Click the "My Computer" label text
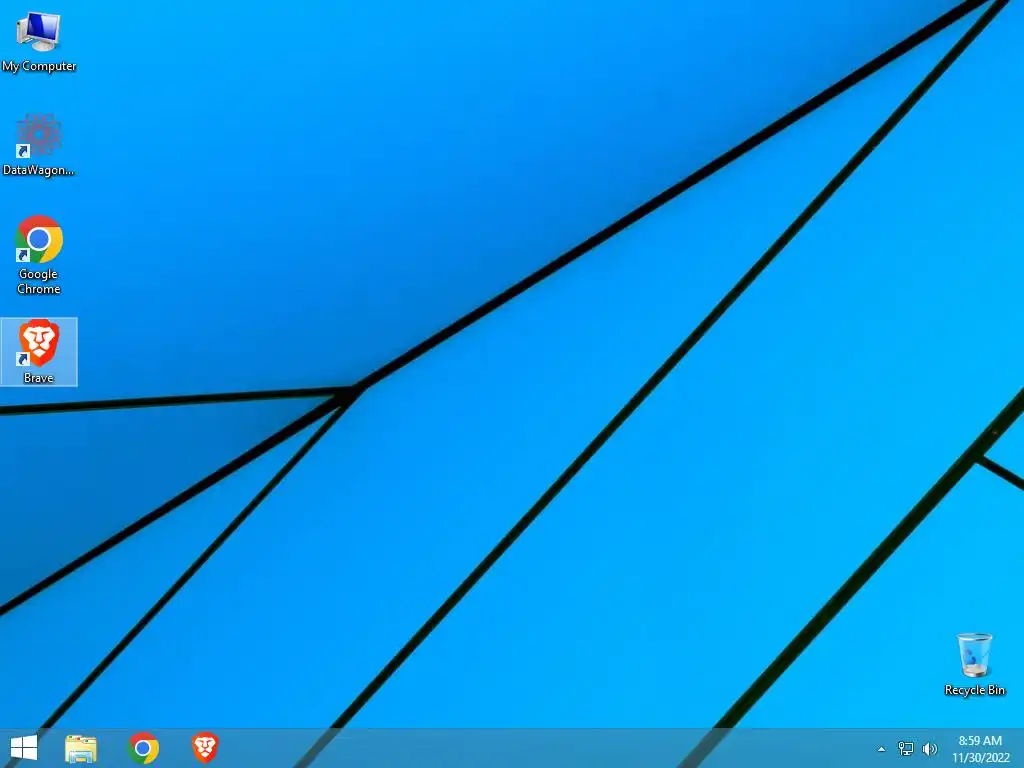Screen dimensions: 1024x768 click(x=39, y=66)
